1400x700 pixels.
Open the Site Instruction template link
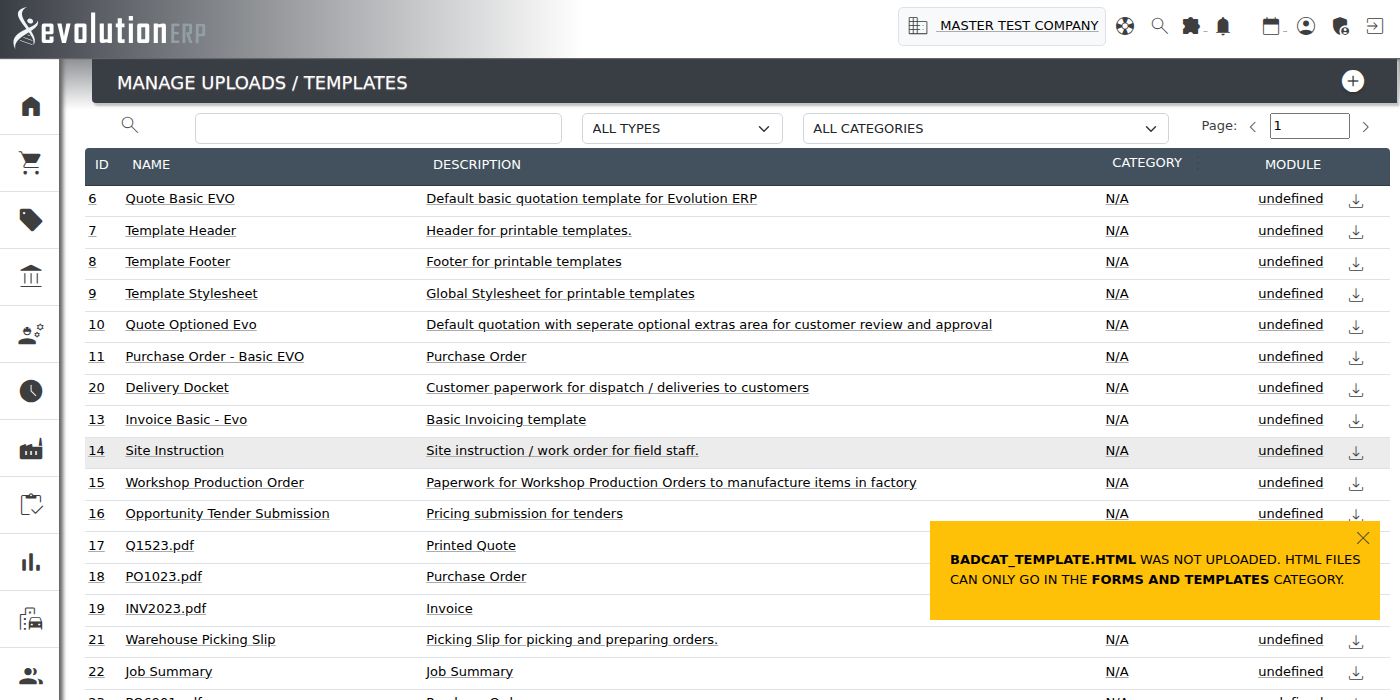pos(174,451)
